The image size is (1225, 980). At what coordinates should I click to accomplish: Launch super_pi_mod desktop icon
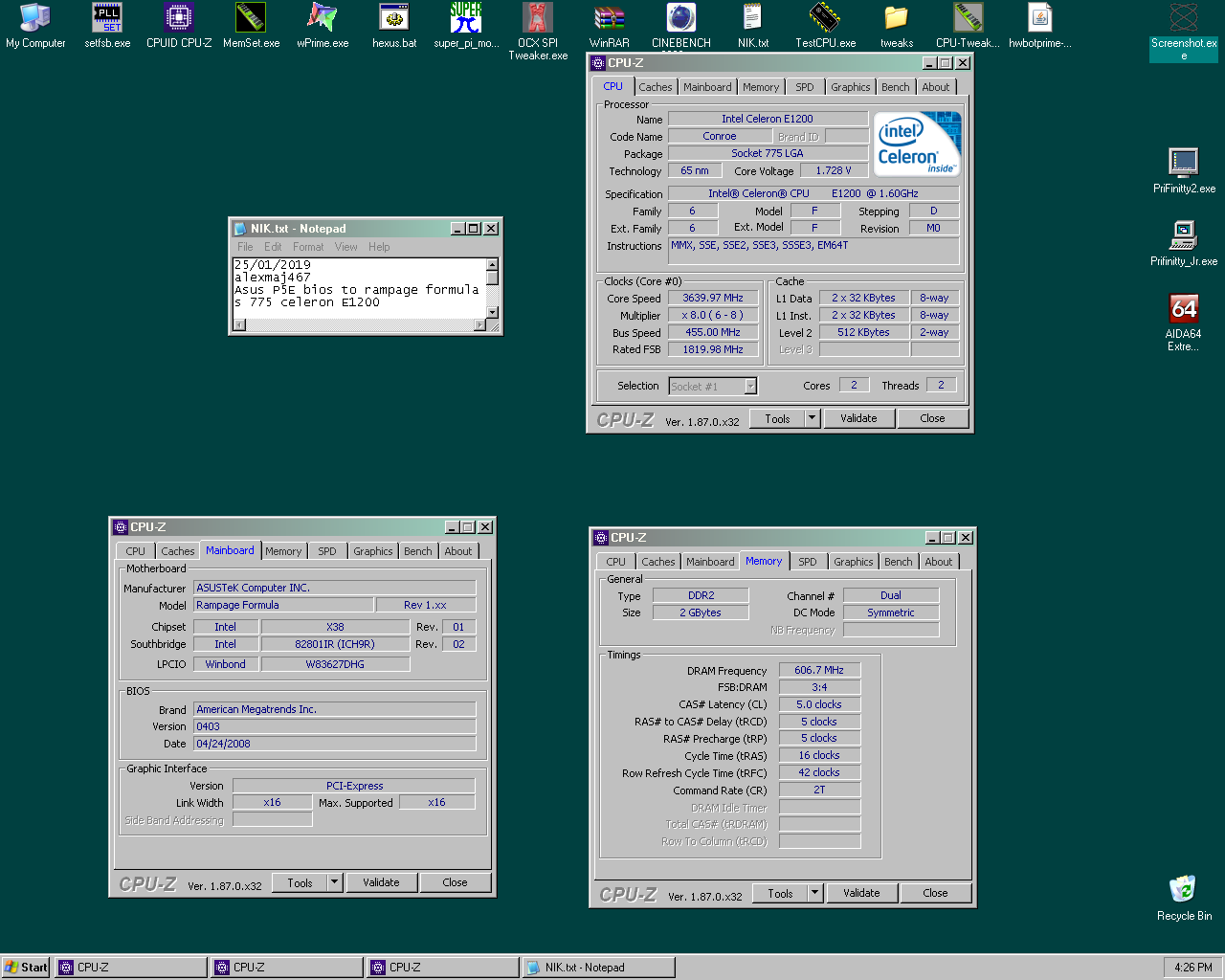coord(466,26)
